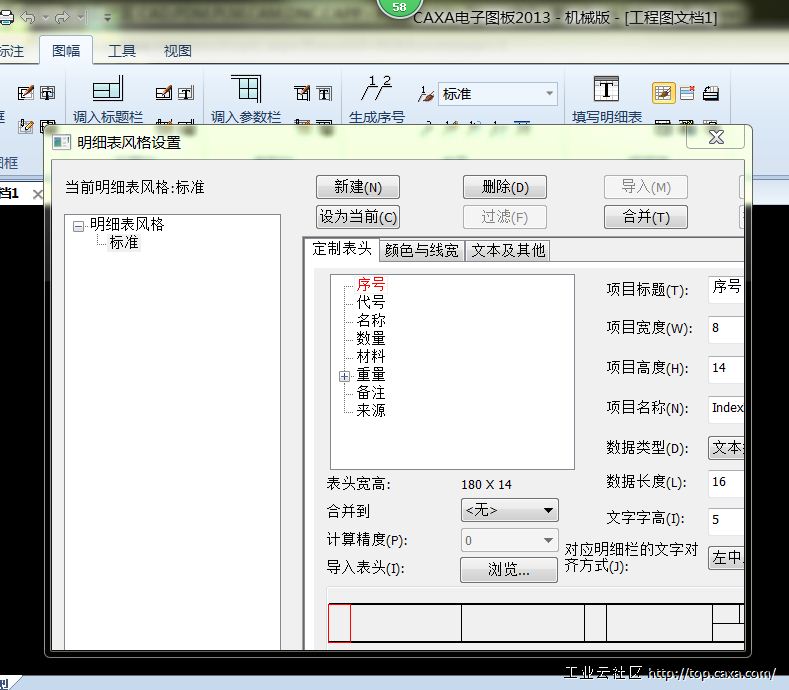Select 材料 in the header list

pyautogui.click(x=371, y=356)
